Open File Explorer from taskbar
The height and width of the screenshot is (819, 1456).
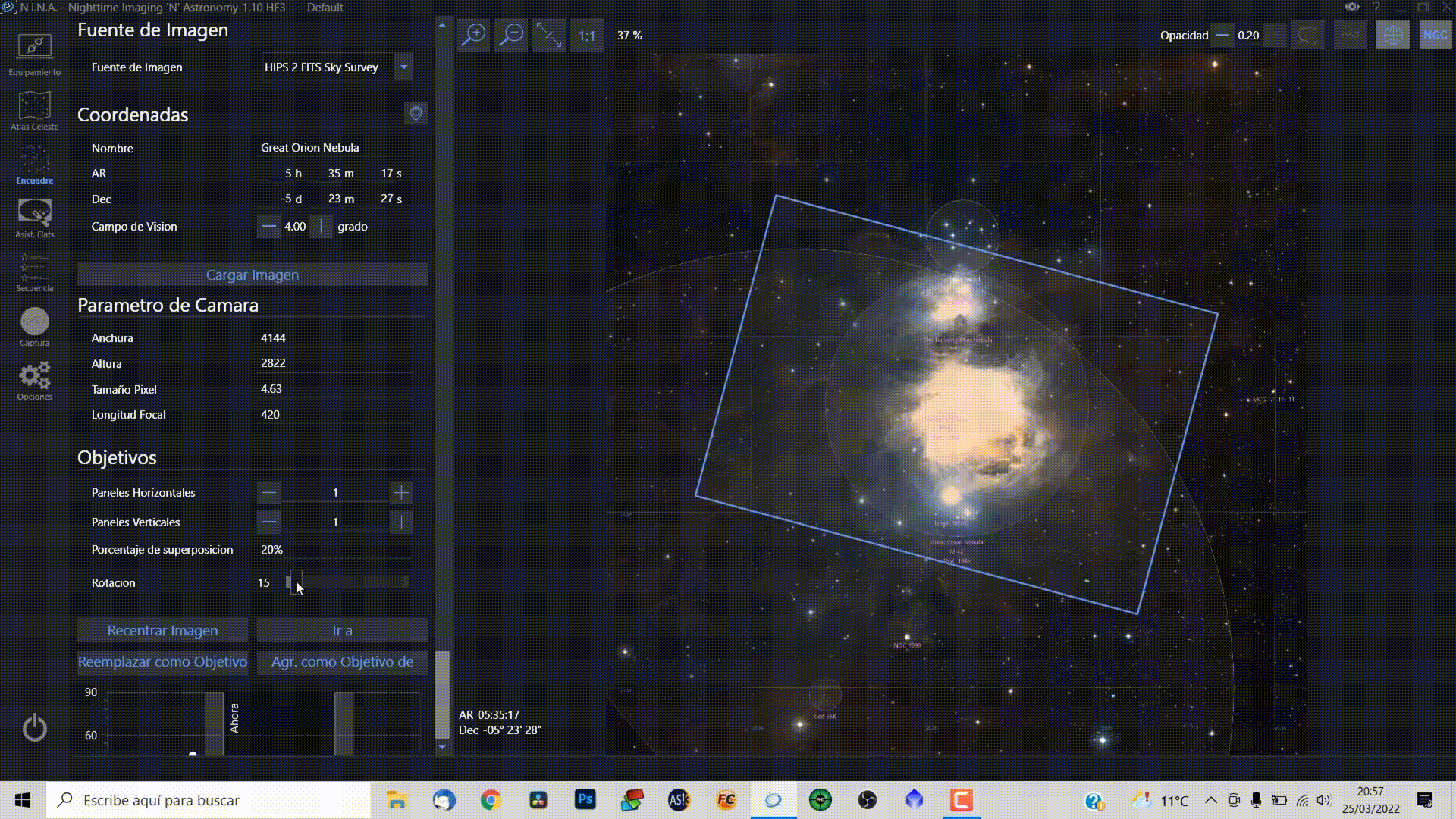(397, 800)
